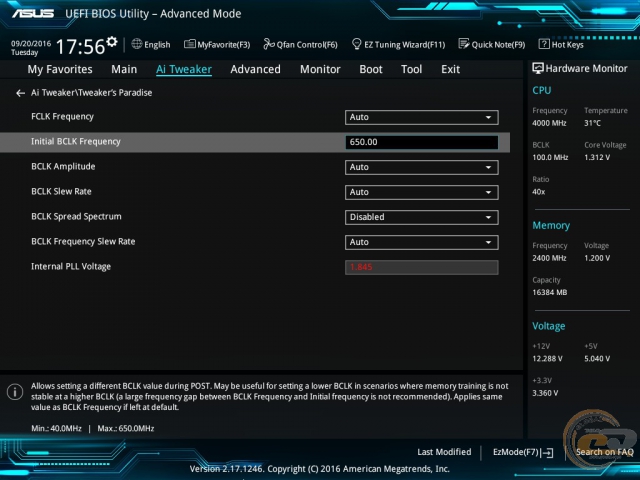Open the BCLK Amplitude dropdown
Screen dimensions: 640x480
421,167
